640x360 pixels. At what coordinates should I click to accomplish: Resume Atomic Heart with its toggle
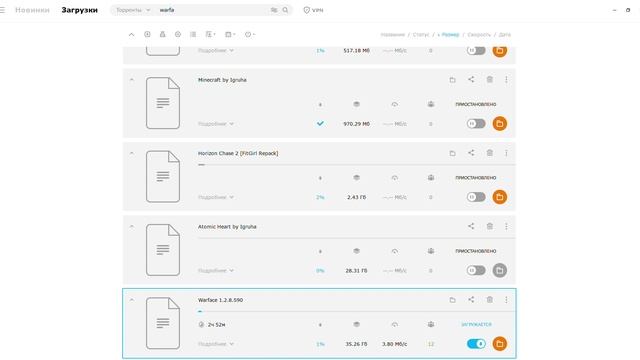[476, 271]
